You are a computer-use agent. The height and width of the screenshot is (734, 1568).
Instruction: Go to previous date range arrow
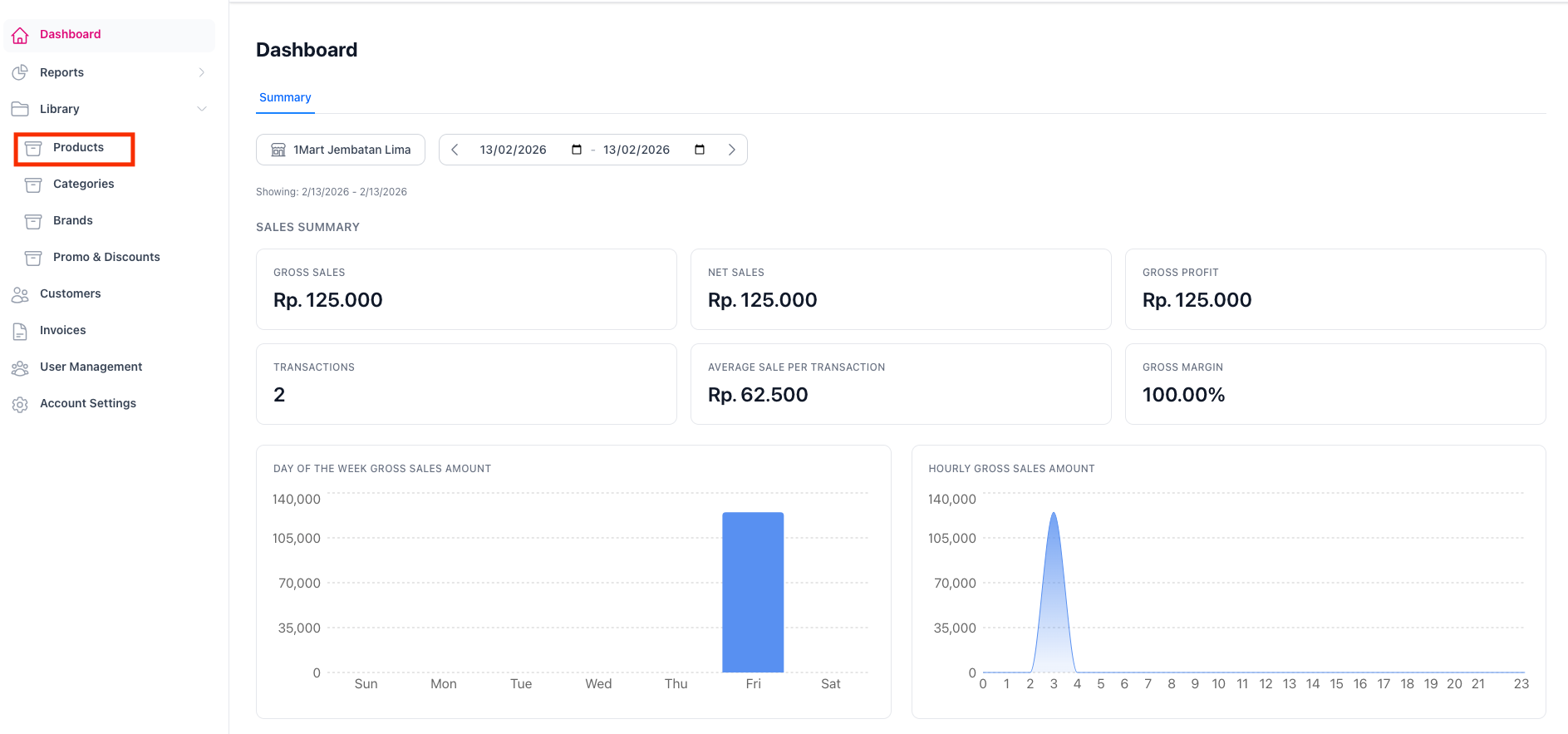(x=455, y=150)
